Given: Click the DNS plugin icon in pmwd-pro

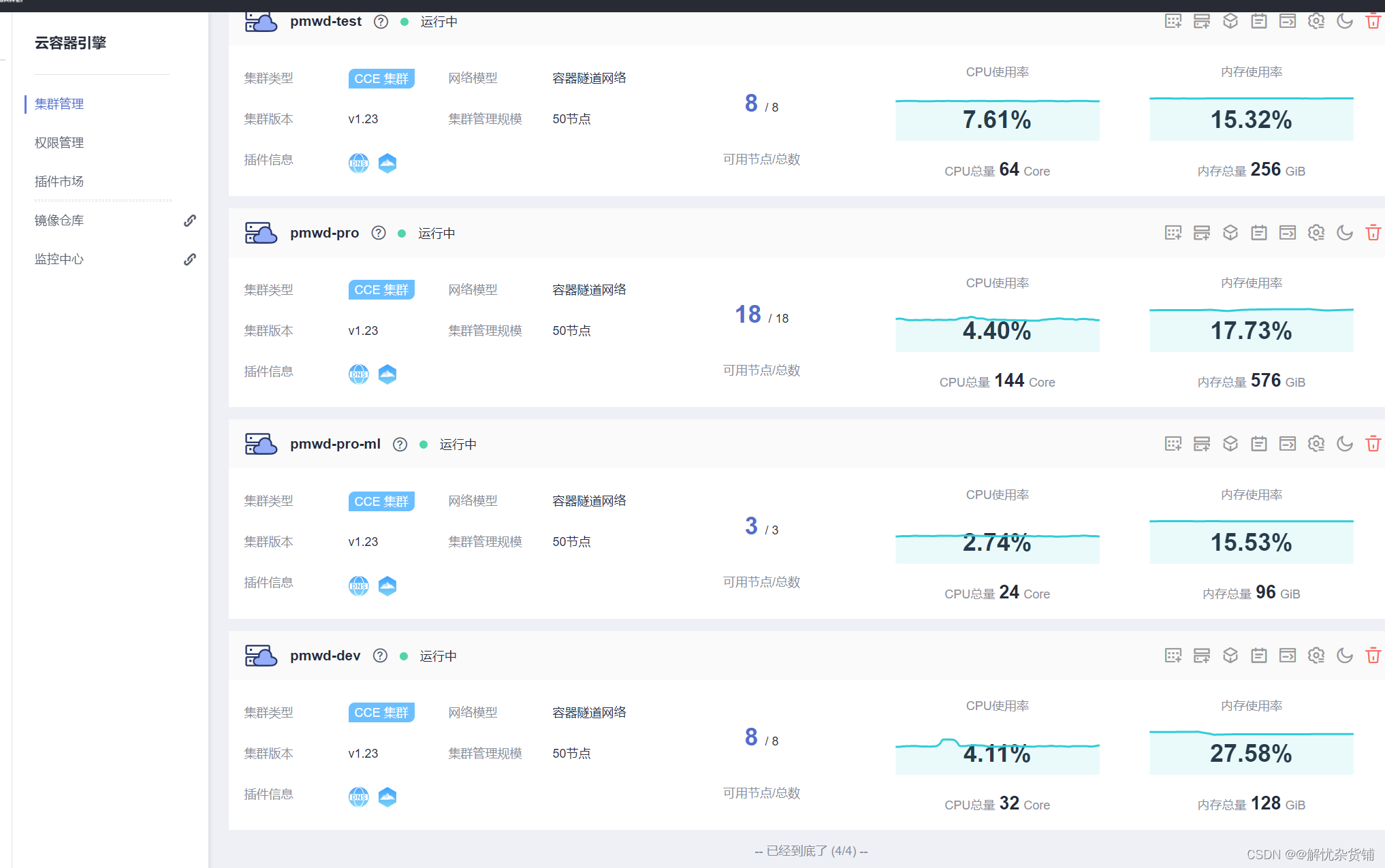Looking at the screenshot, I should (x=359, y=374).
